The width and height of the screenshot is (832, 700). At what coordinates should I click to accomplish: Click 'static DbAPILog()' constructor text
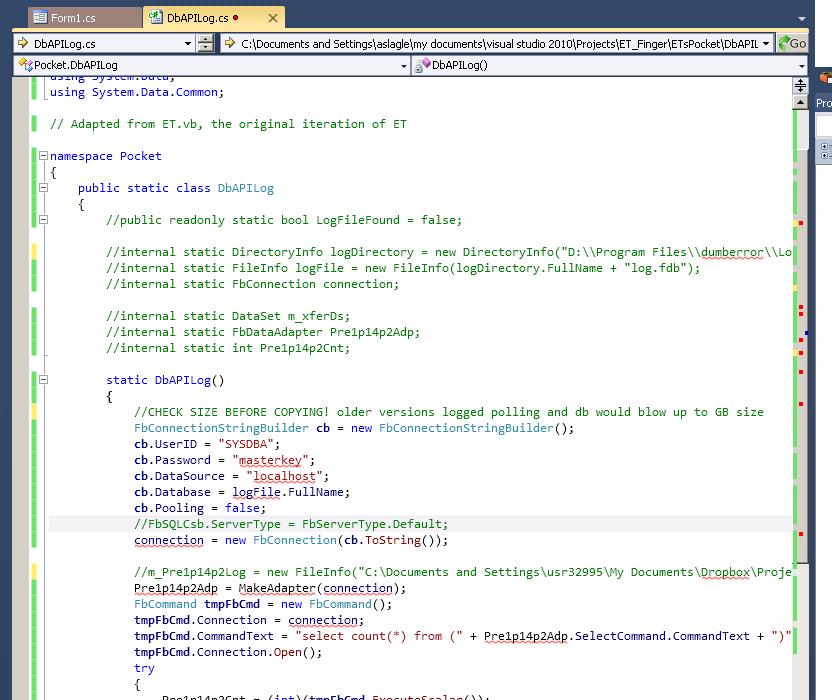tap(165, 380)
